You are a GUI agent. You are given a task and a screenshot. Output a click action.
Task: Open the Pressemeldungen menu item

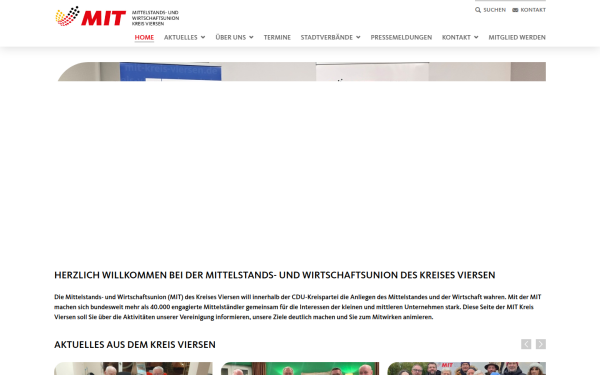pos(401,37)
